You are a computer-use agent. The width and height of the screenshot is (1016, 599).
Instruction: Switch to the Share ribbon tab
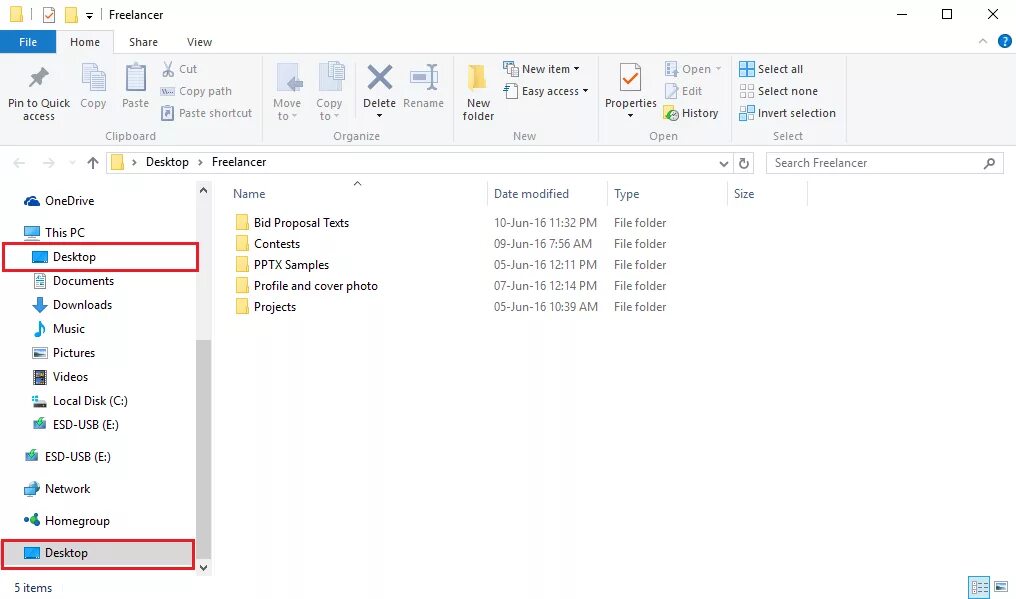coord(143,42)
